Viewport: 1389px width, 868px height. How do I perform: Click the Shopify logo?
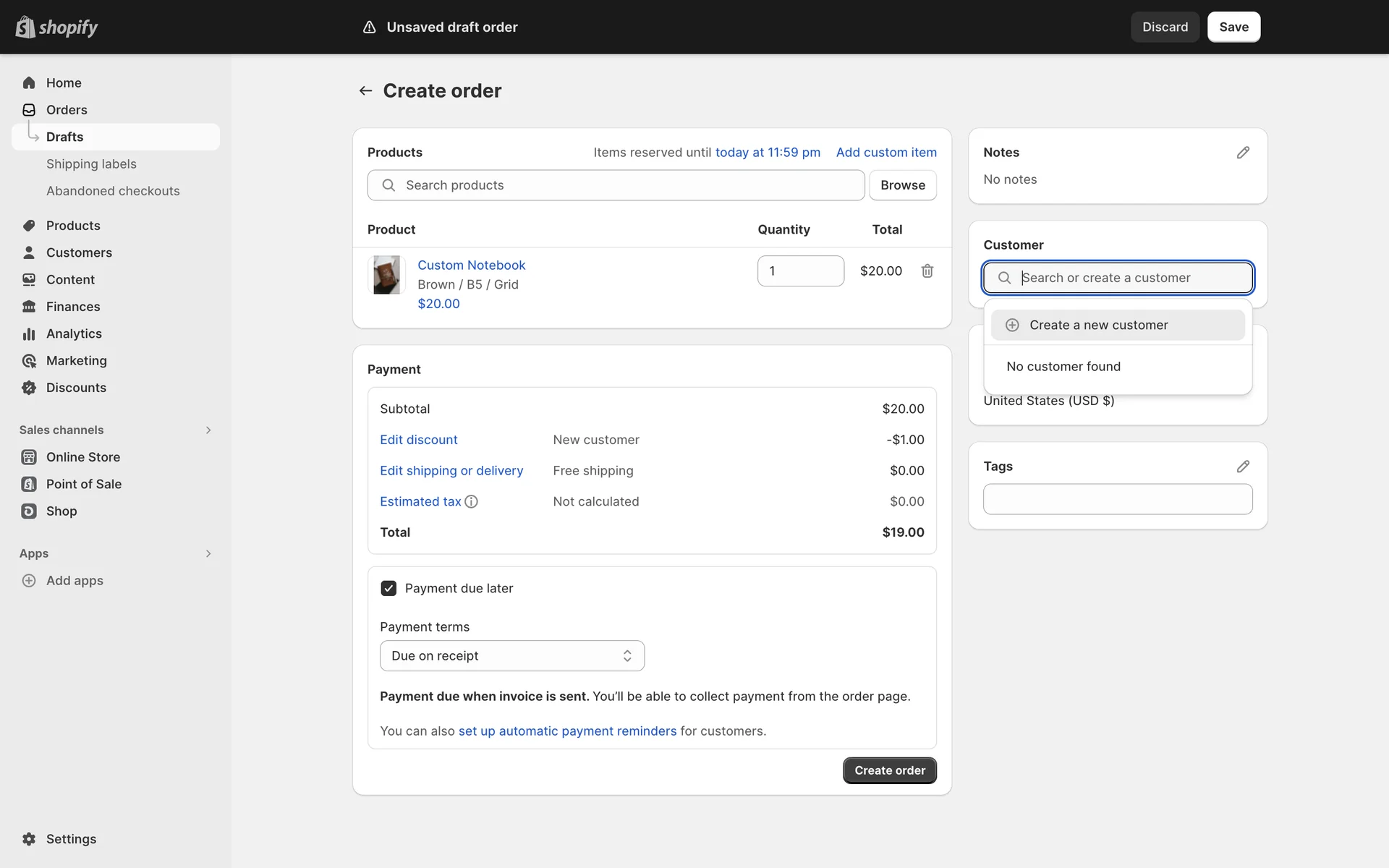pyautogui.click(x=56, y=27)
